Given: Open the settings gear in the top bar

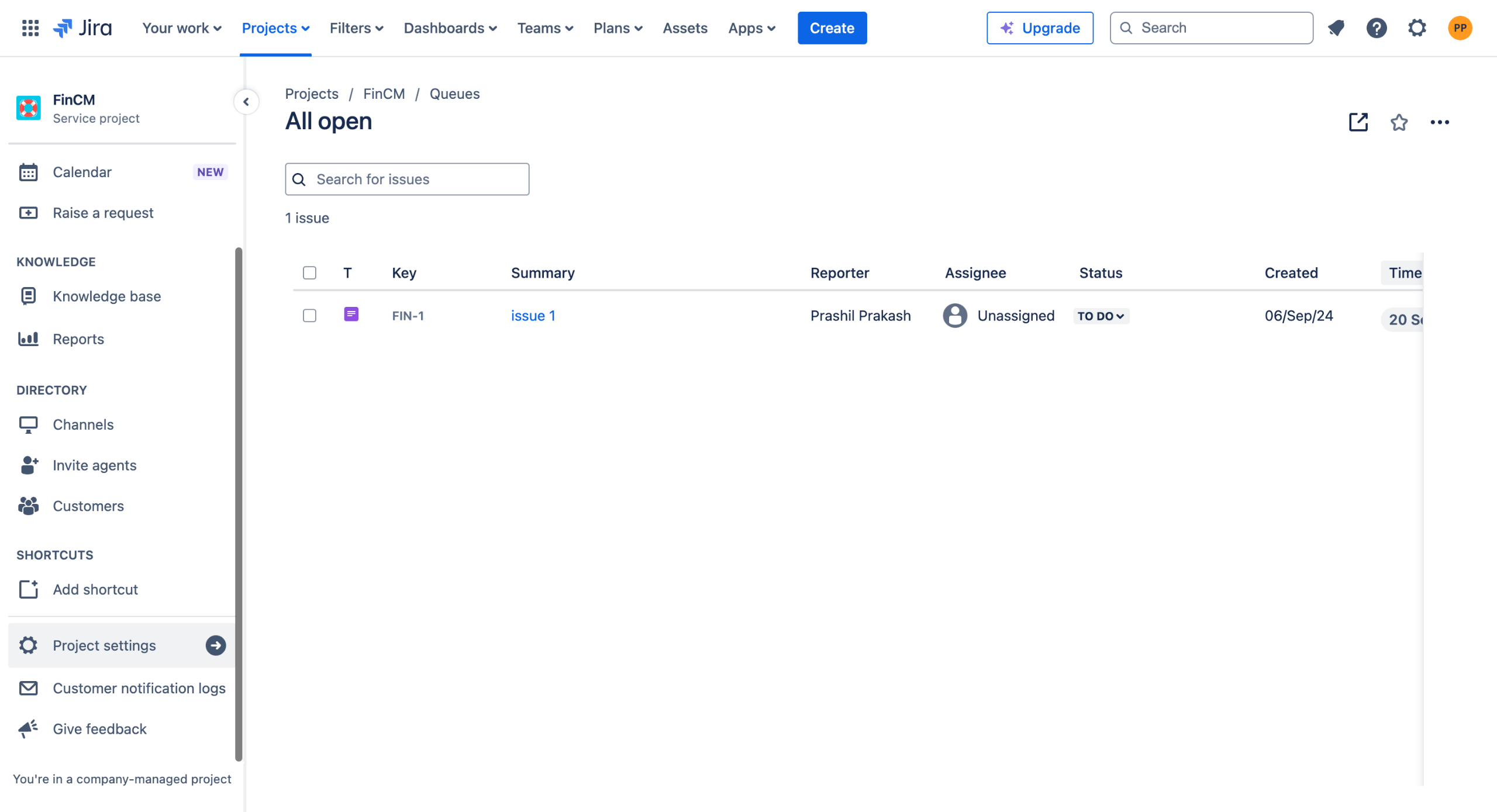Looking at the screenshot, I should tap(1417, 27).
